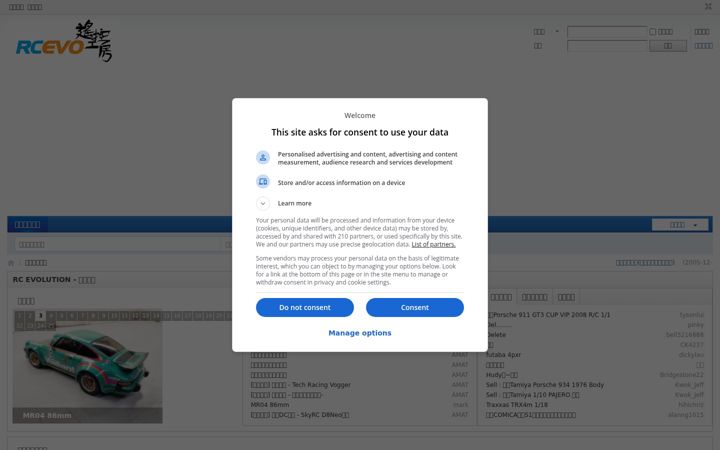Screen dimensions: 720x450
Task: Expand the Learn more chevron
Action: pyautogui.click(x=263, y=203)
